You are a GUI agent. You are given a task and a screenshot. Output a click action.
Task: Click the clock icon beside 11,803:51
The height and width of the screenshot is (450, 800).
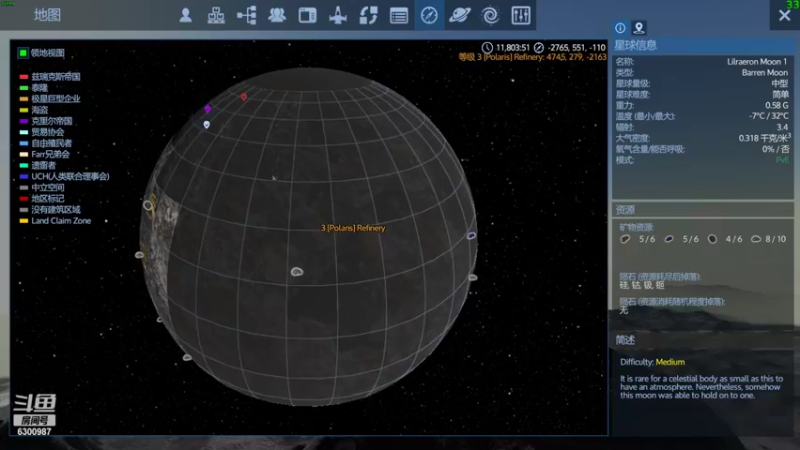pyautogui.click(x=487, y=47)
